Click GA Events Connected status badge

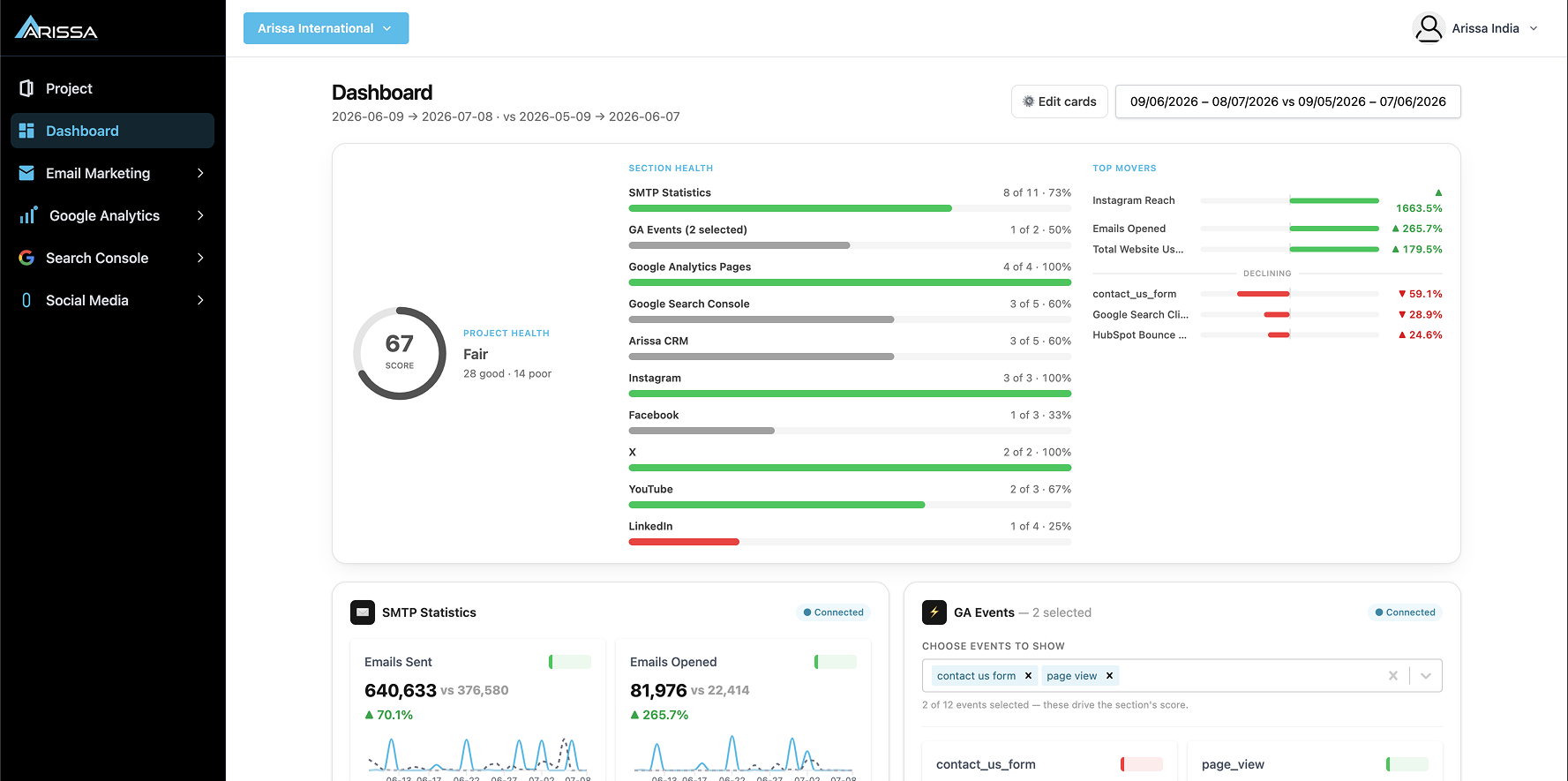click(x=1405, y=612)
